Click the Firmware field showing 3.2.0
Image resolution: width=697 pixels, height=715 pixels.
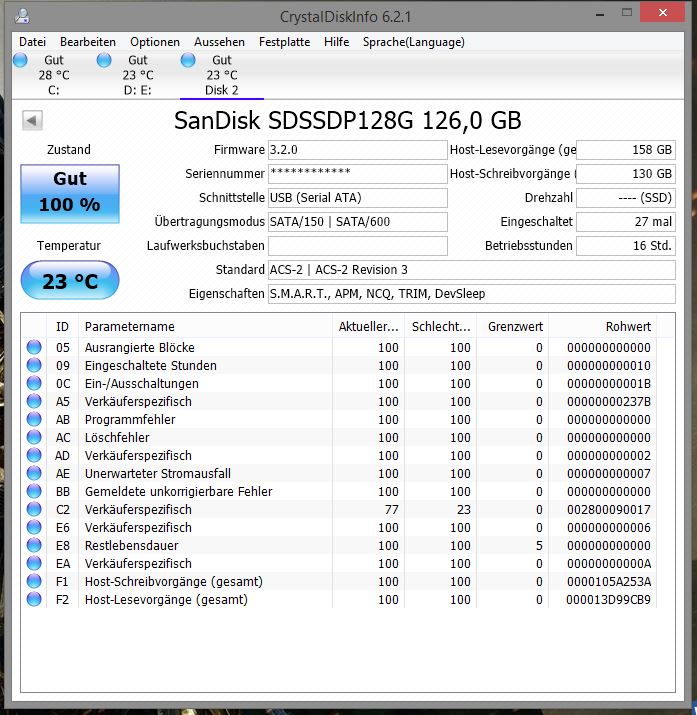click(358, 150)
